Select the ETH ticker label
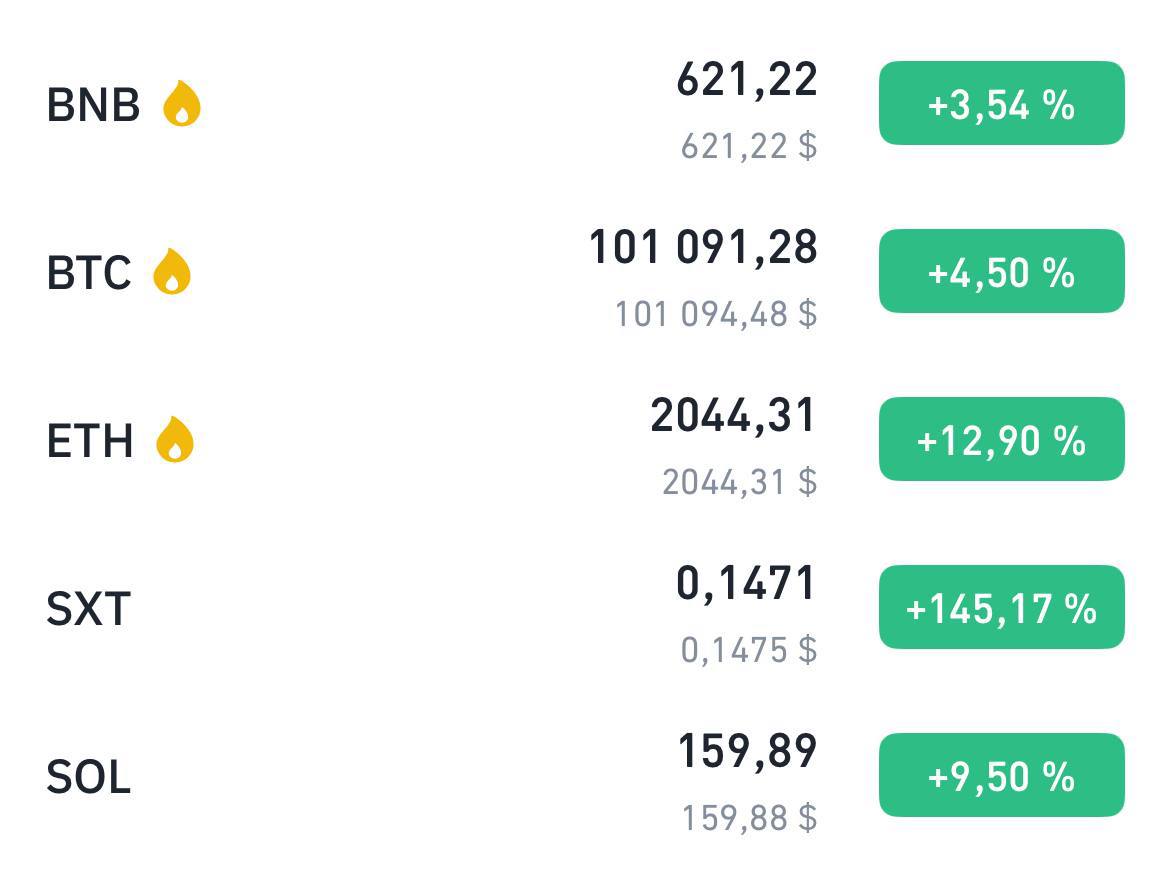Image resolution: width=1170 pixels, height=880 pixels. click(90, 440)
